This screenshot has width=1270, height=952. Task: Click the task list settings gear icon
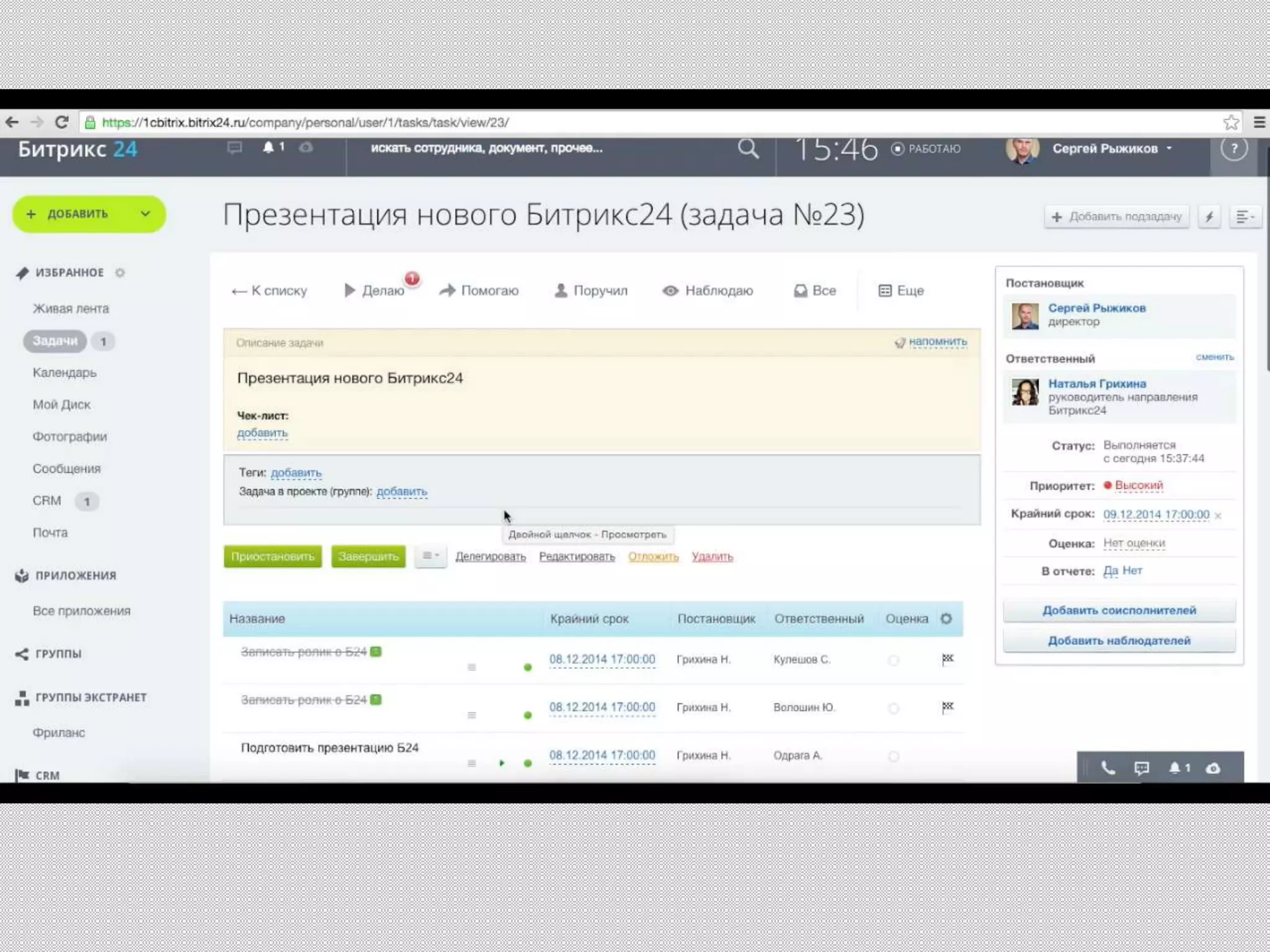point(946,619)
